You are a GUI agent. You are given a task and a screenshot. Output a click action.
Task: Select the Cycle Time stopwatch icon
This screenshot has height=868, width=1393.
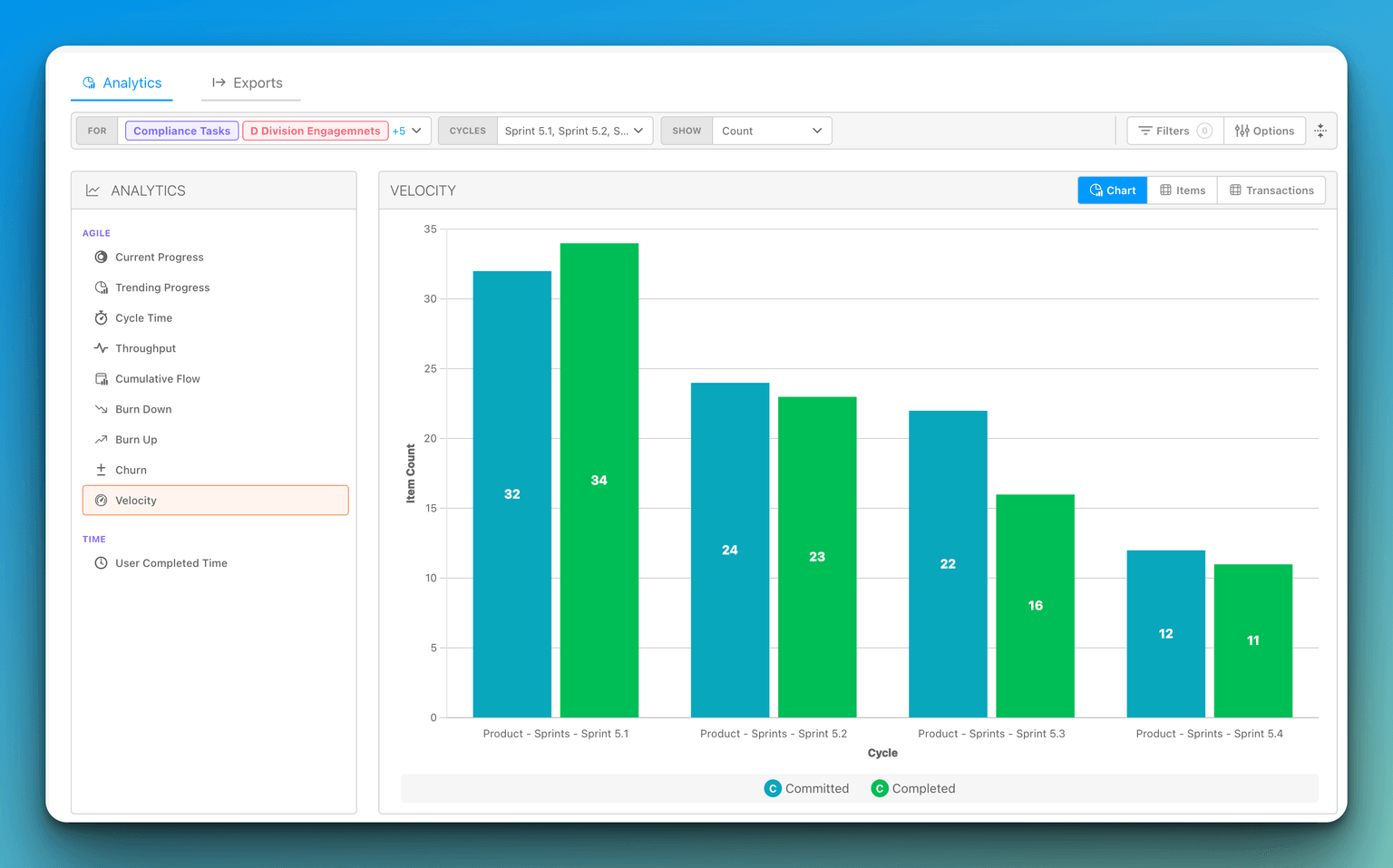click(101, 318)
